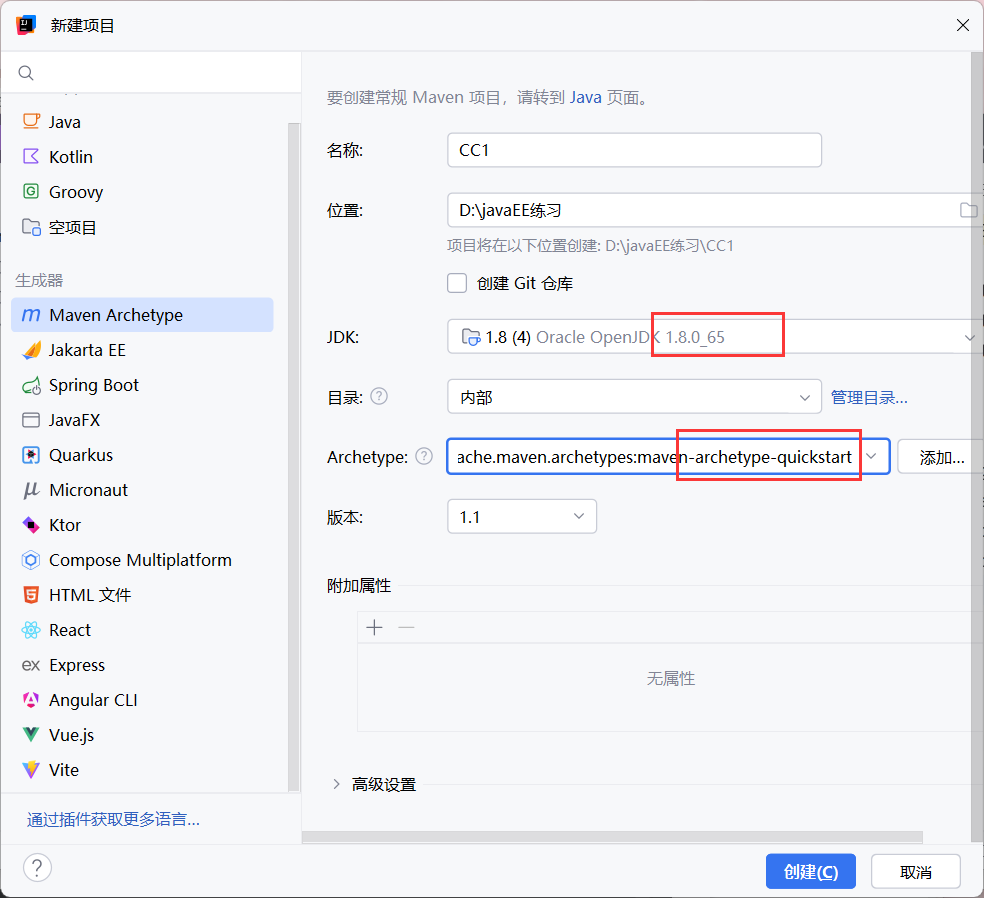Click the 名称 name input field
Screen dimensions: 984x898
[x=634, y=150]
